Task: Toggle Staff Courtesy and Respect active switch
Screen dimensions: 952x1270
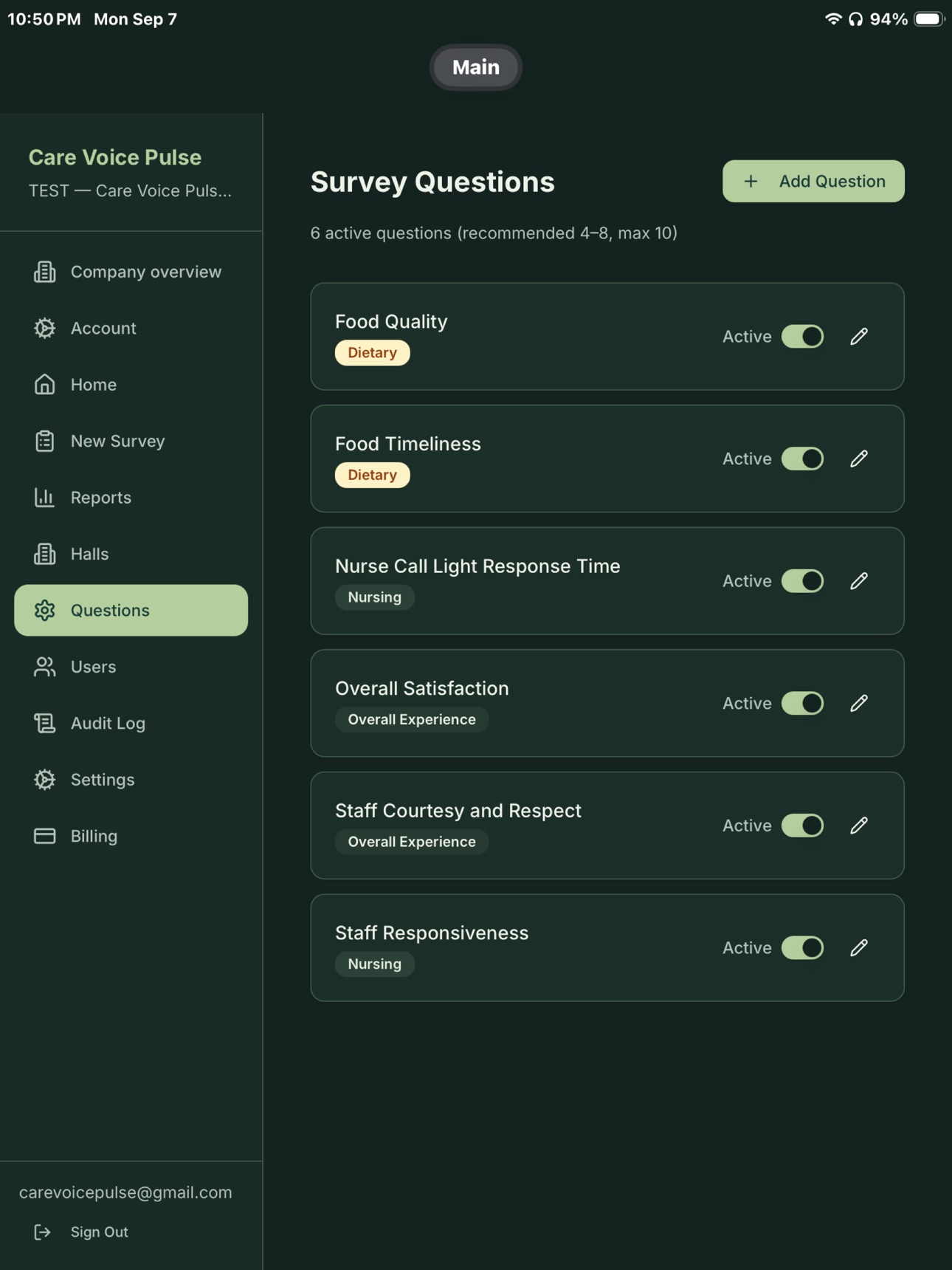Action: click(x=803, y=825)
